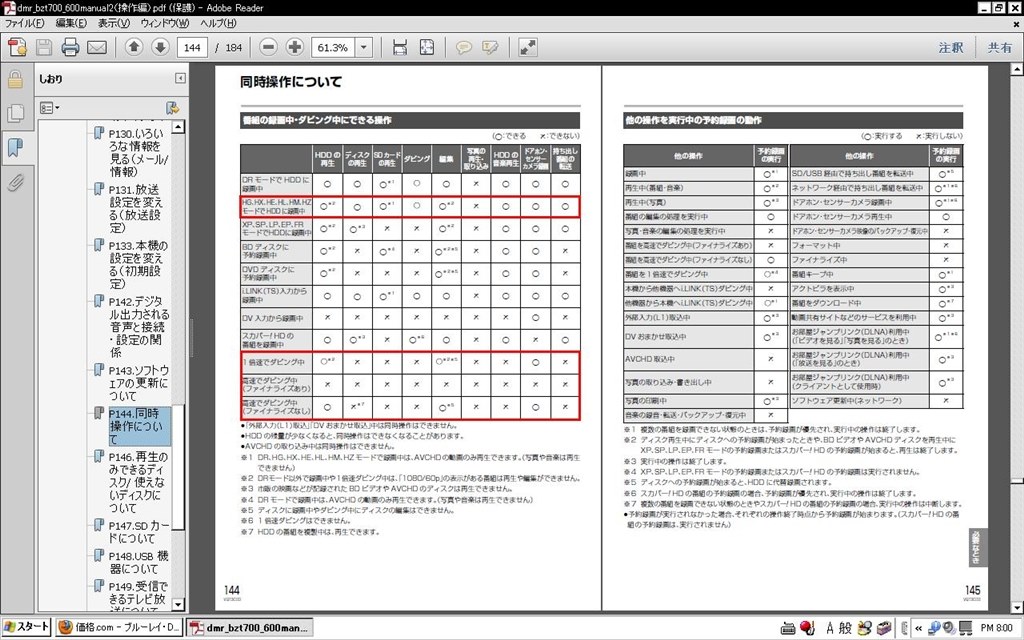
Task: Select bookmark P148.USB機器について
Action: click(x=138, y=562)
